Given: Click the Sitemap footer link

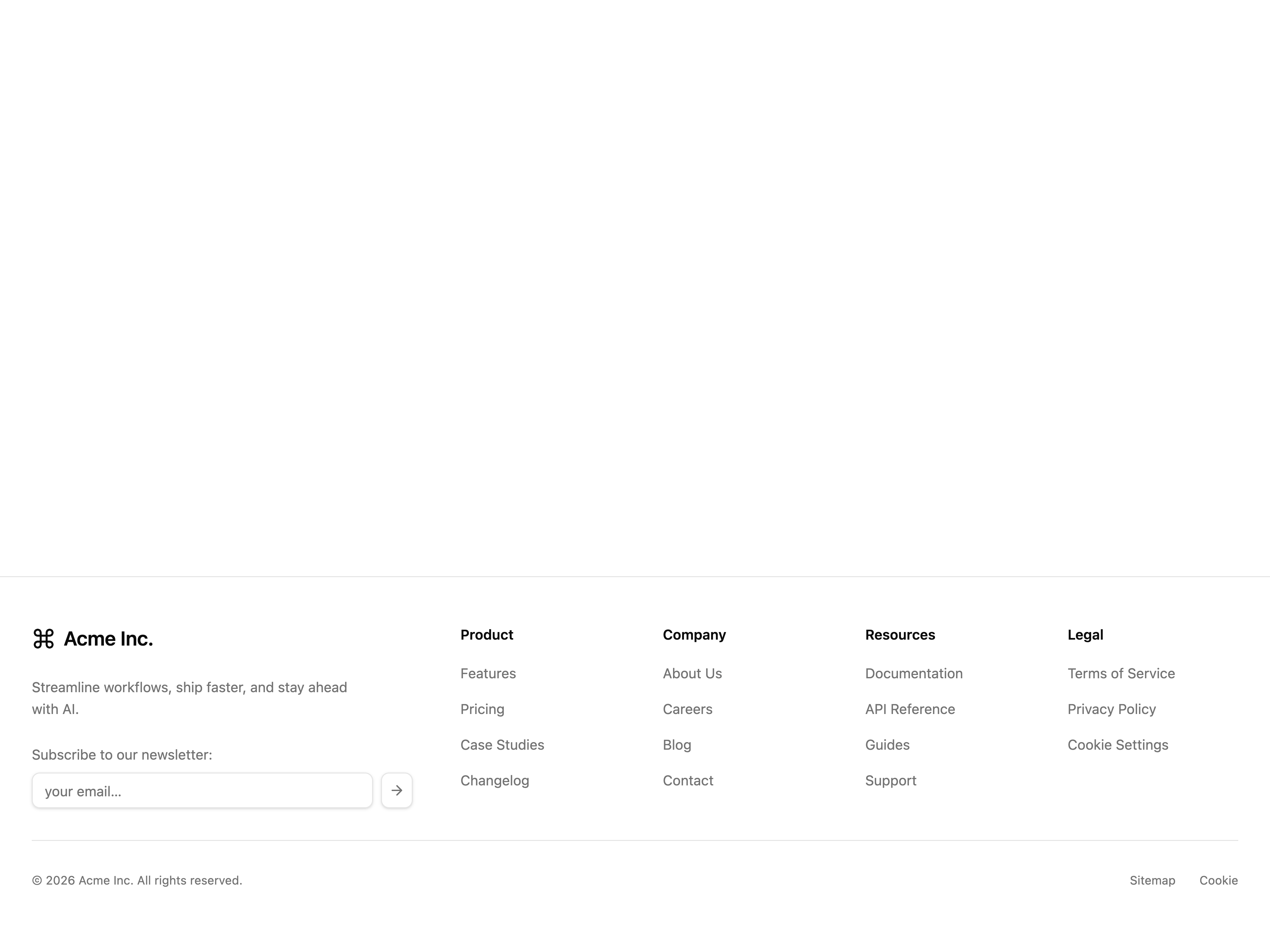Looking at the screenshot, I should point(1152,880).
